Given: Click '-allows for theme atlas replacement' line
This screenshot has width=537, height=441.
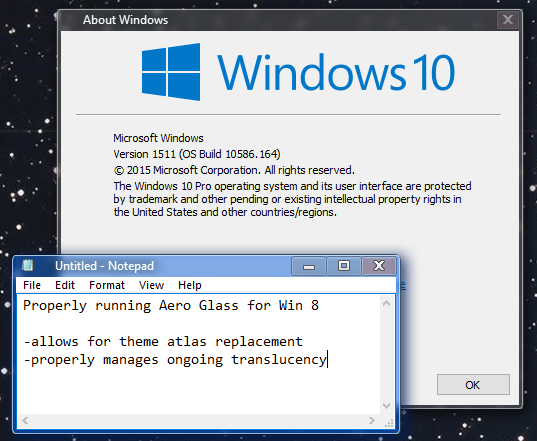Looking at the screenshot, I should (163, 341).
